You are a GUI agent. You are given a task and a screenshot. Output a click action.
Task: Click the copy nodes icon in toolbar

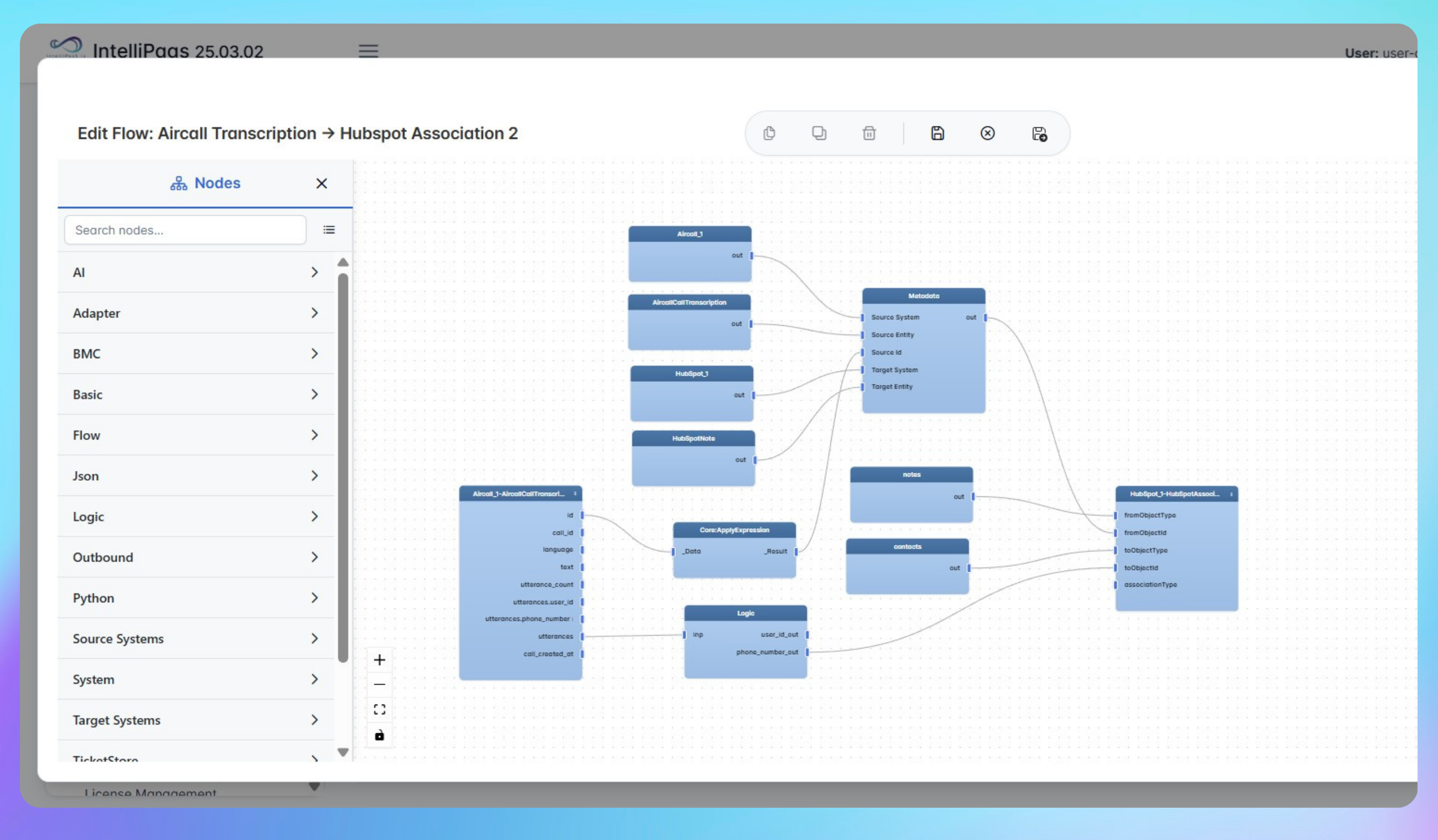point(769,133)
